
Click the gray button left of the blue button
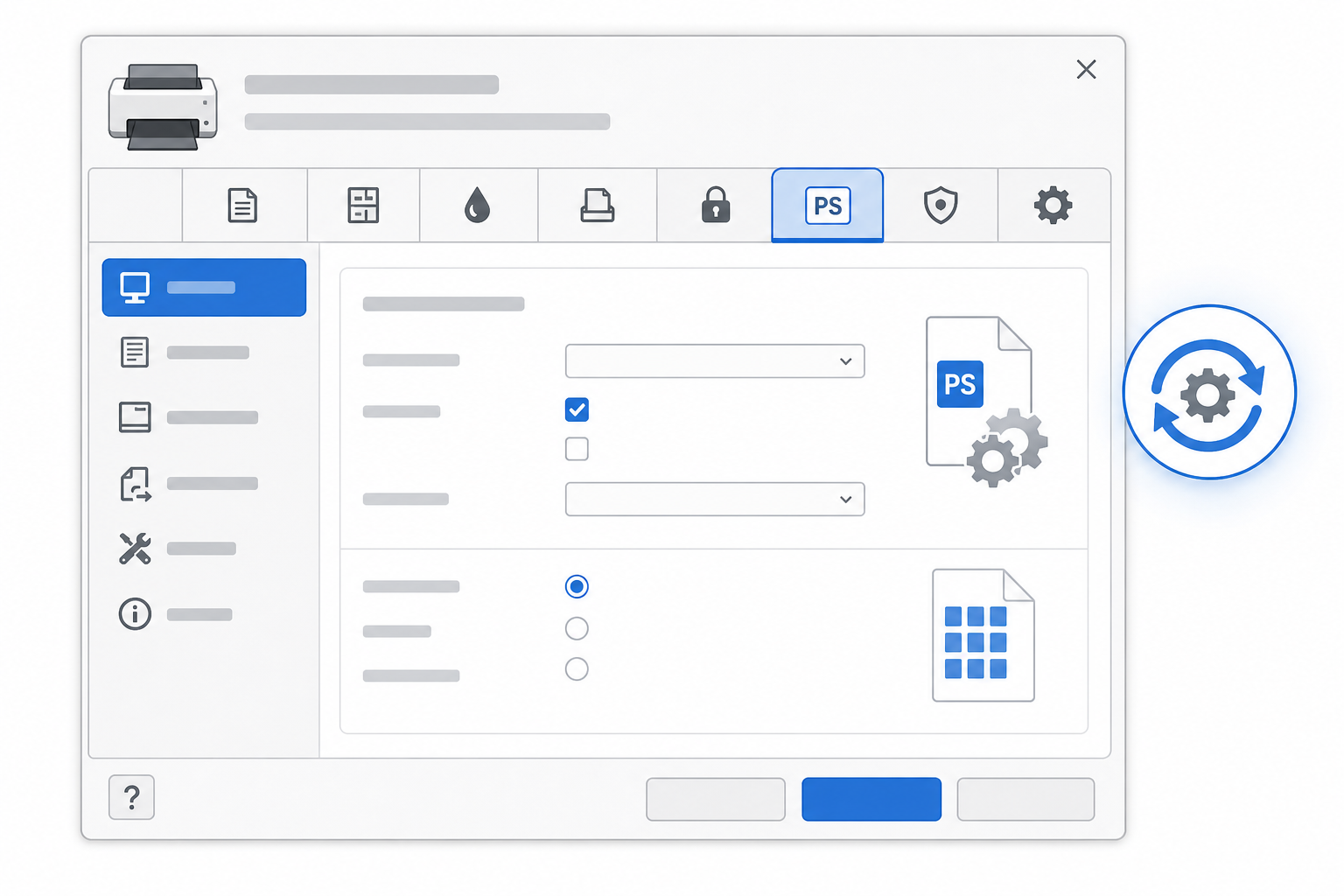tap(716, 799)
